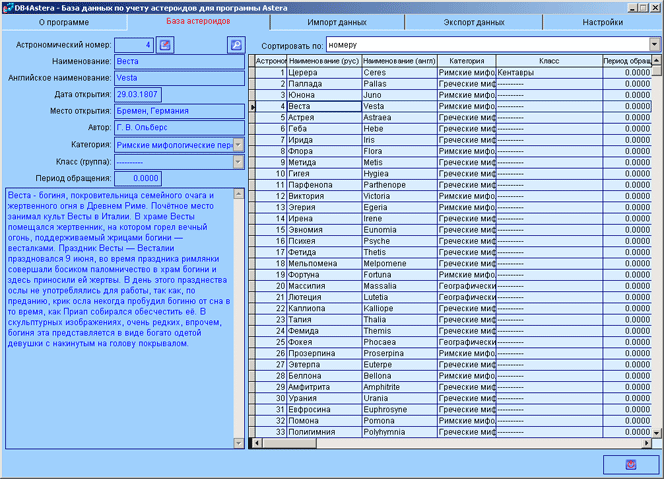Click the magnifier search icon
The width and height of the screenshot is (664, 479).
click(236, 45)
